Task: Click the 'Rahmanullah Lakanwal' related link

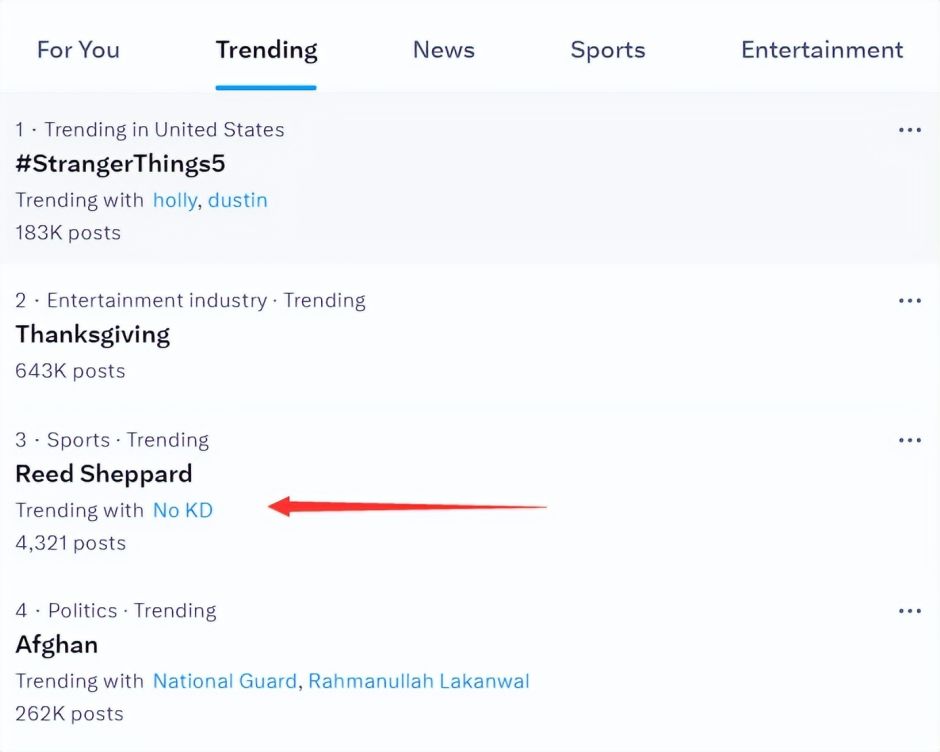Action: click(418, 681)
